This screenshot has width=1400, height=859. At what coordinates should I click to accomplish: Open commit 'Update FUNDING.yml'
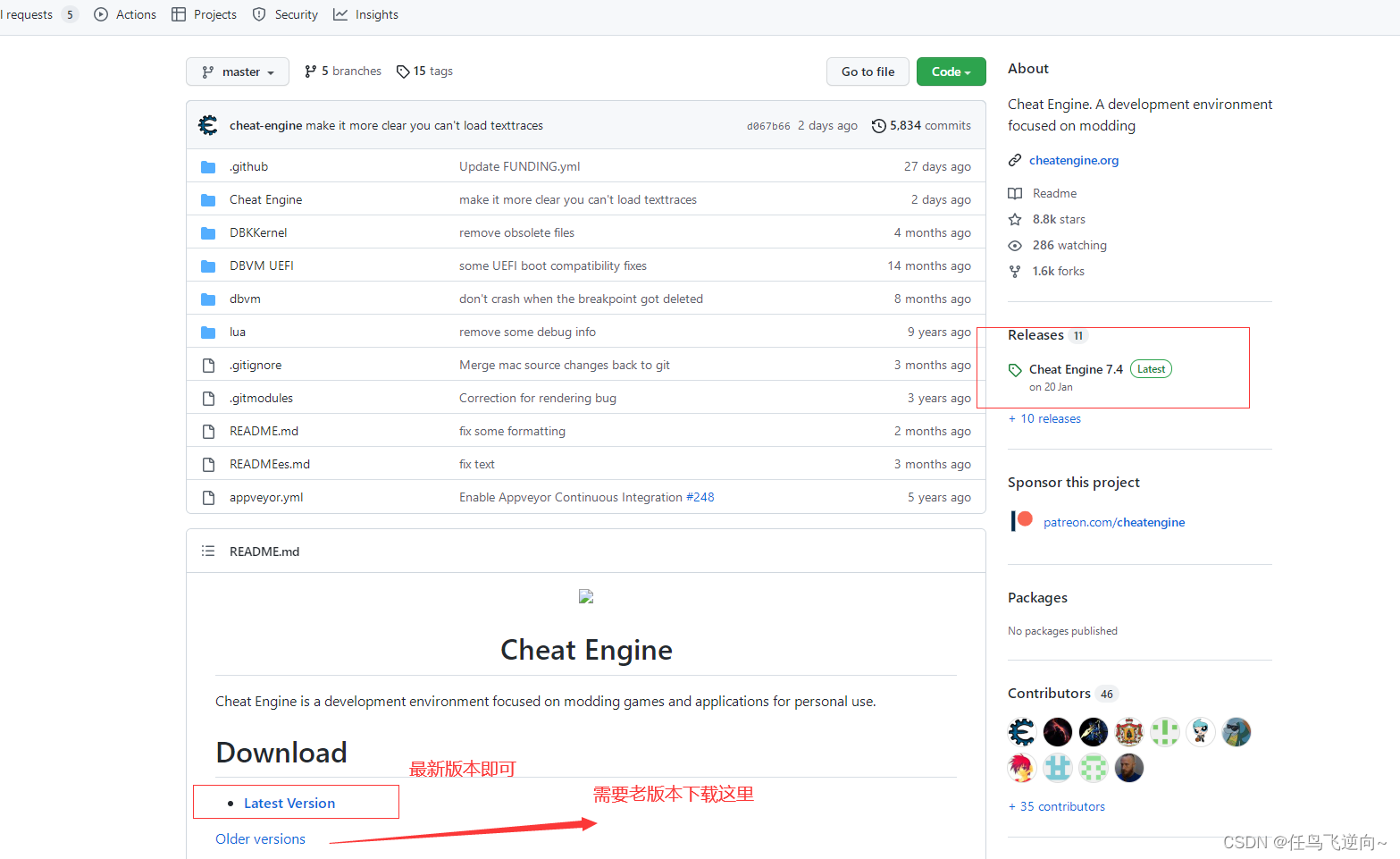tap(520, 167)
